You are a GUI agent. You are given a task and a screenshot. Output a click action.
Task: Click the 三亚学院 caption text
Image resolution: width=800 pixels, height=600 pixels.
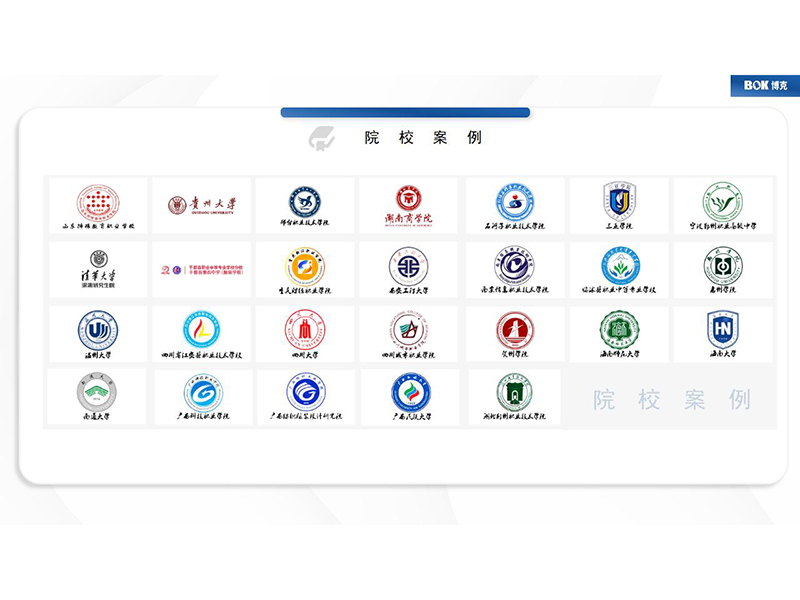click(619, 226)
